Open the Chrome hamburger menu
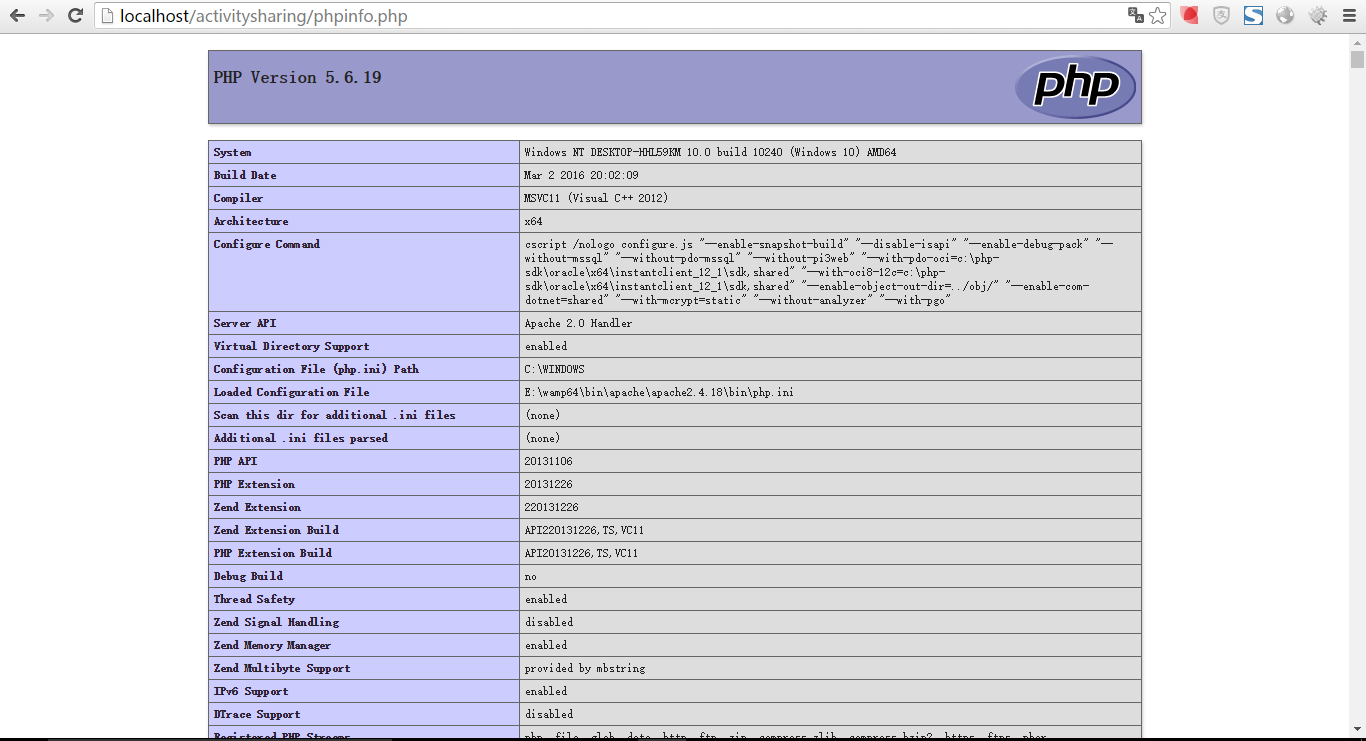 point(1348,16)
